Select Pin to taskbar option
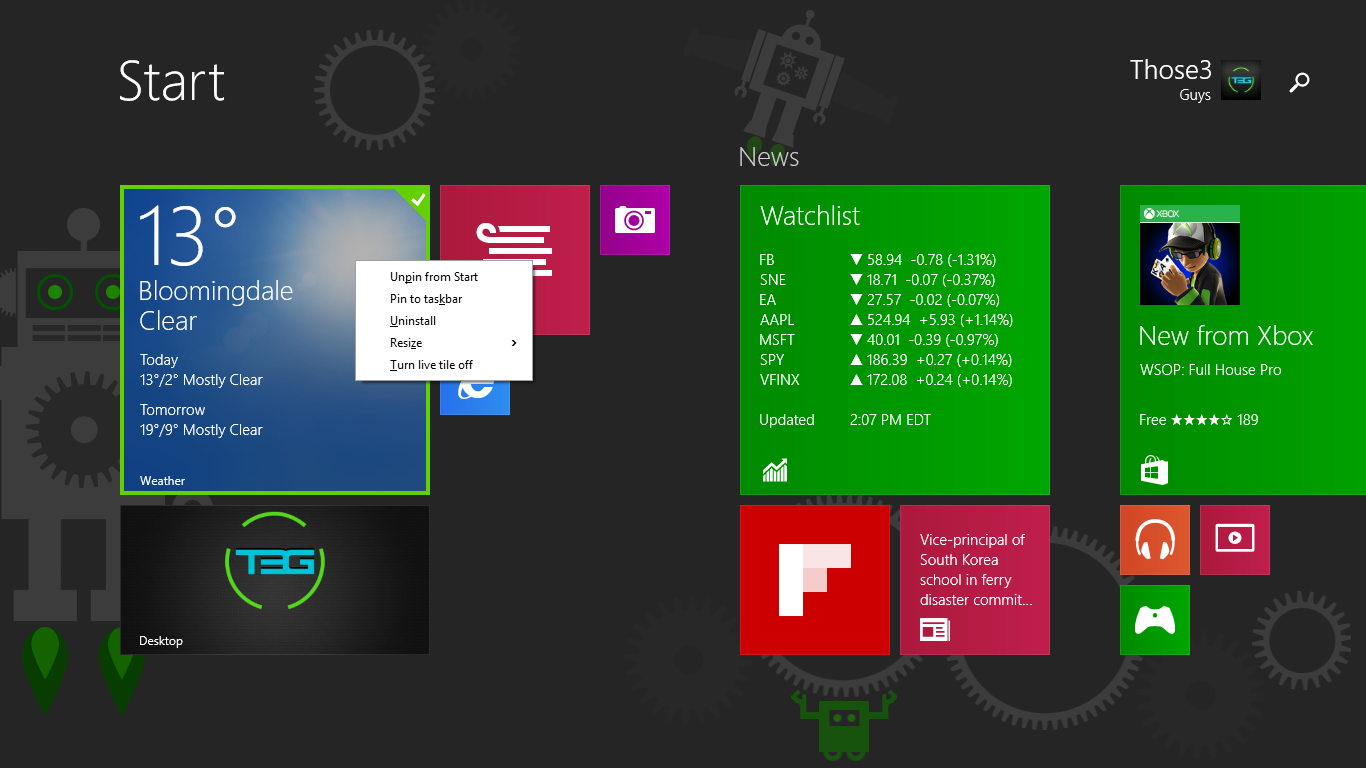This screenshot has width=1366, height=768. click(x=426, y=299)
